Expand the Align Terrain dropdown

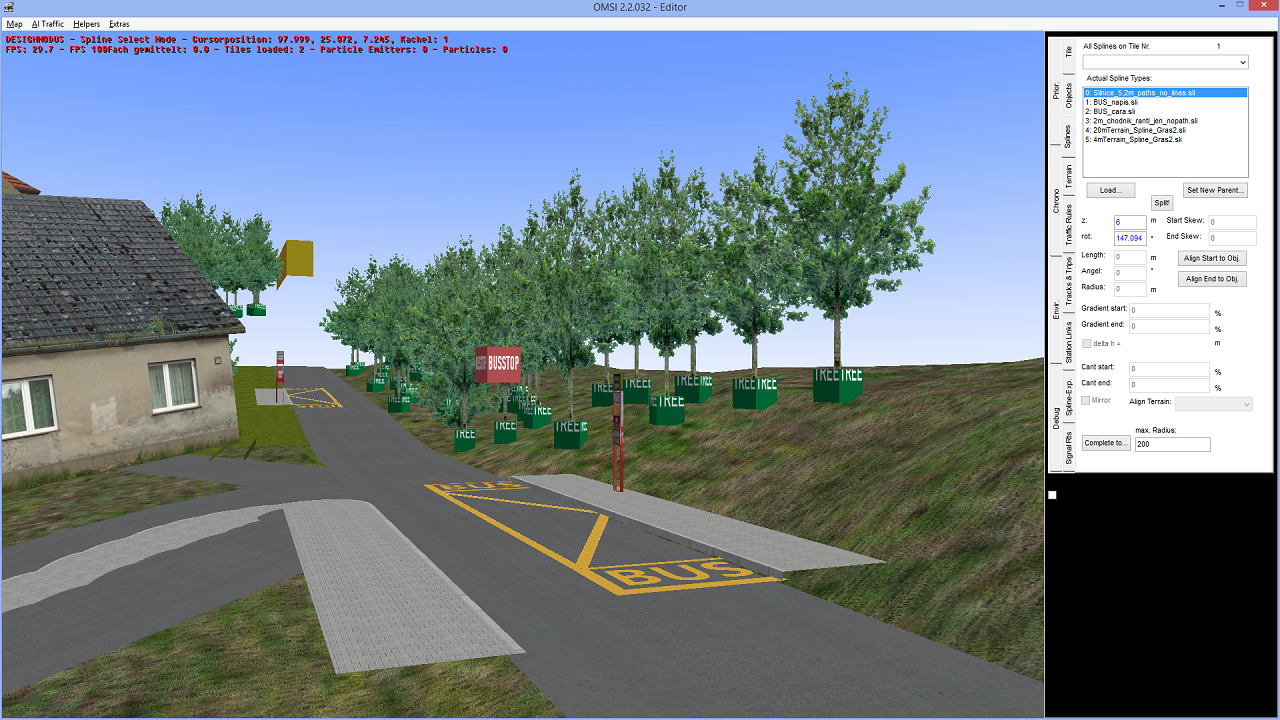point(1214,403)
